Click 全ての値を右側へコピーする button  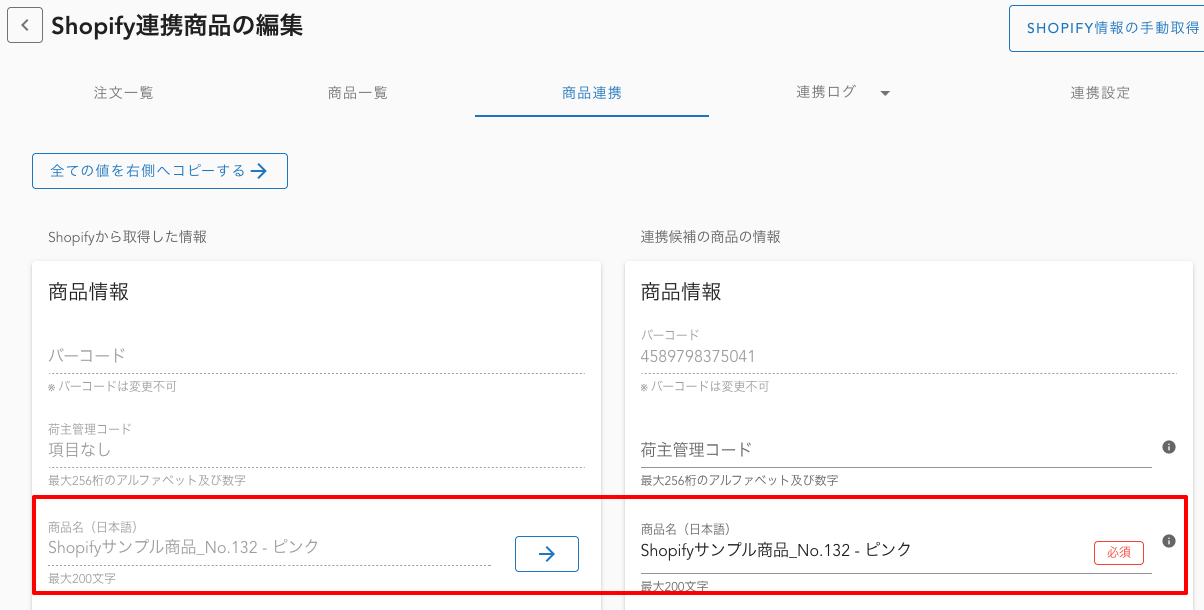[160, 171]
